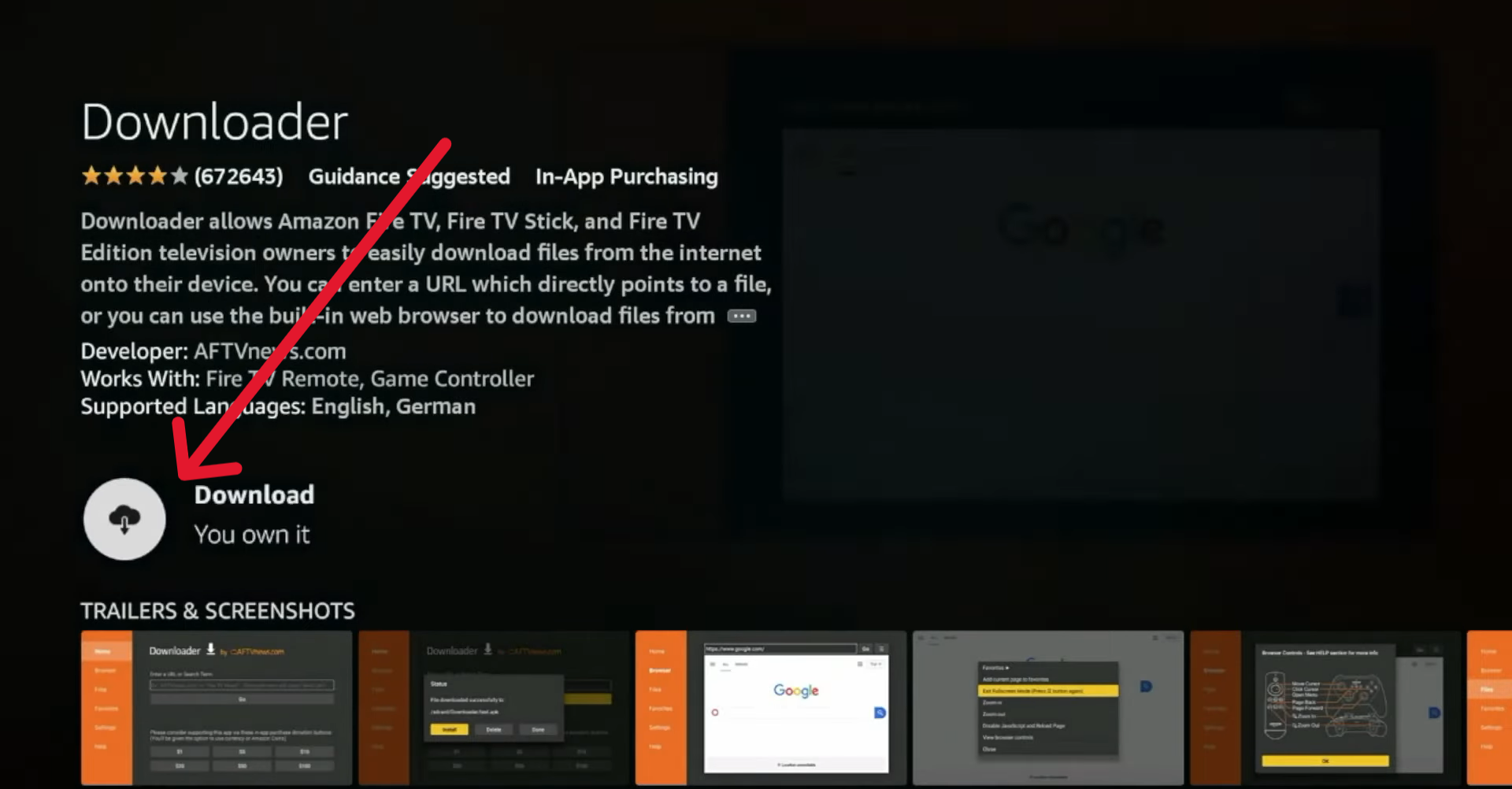Click the yellow OK button in the Browser Controls screenshot
Screen dimensions: 1512x789
point(1325,761)
